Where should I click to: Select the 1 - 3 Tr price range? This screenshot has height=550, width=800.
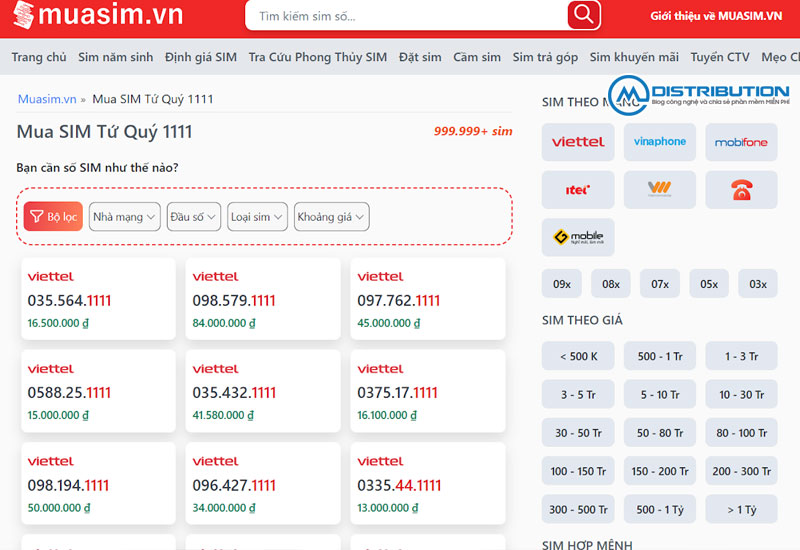pyautogui.click(x=741, y=356)
